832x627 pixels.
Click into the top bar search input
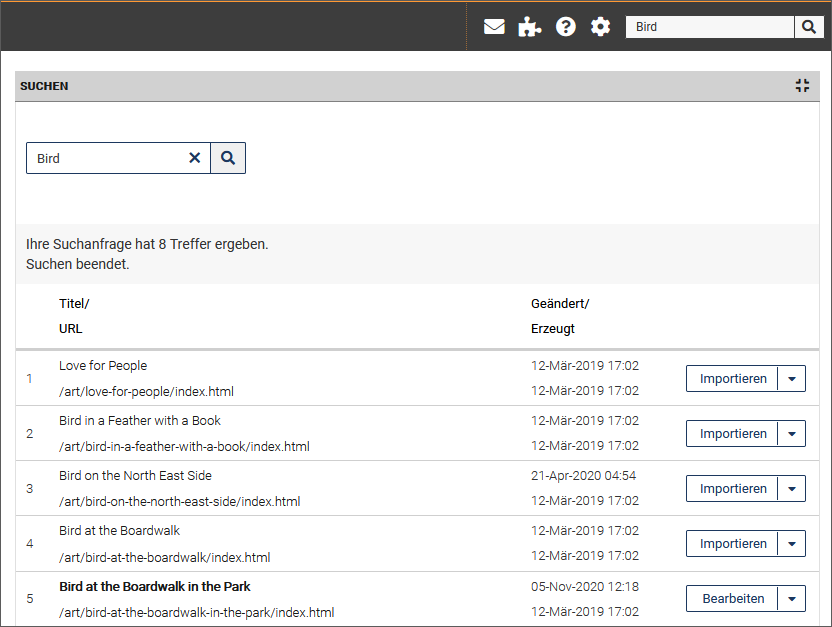[710, 27]
